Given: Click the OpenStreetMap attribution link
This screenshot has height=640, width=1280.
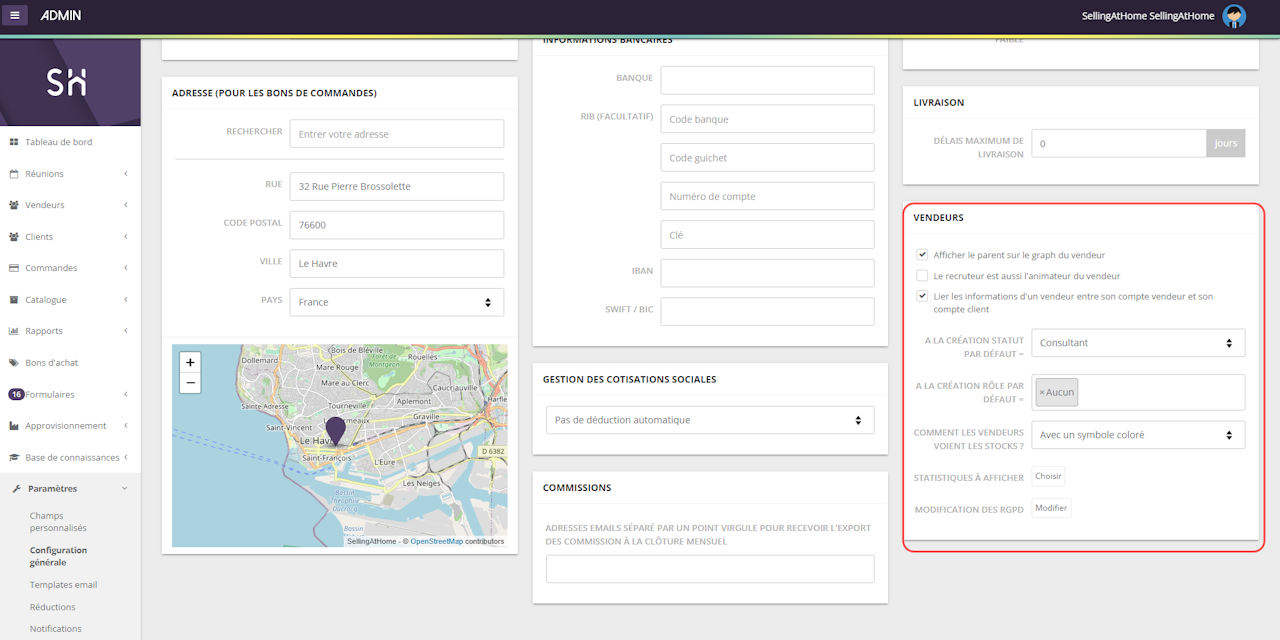Looking at the screenshot, I should (436, 541).
